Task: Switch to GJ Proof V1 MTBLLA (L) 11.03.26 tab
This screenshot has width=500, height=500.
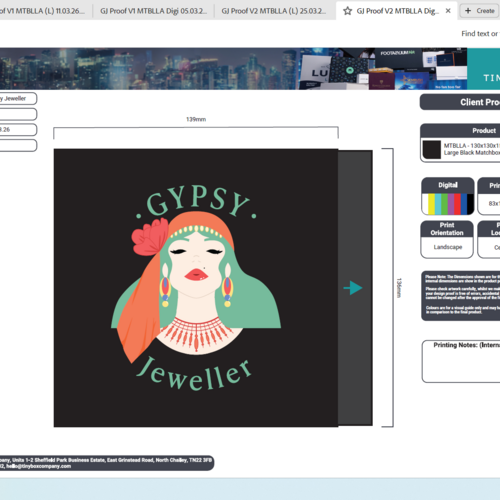Action: 43,11
